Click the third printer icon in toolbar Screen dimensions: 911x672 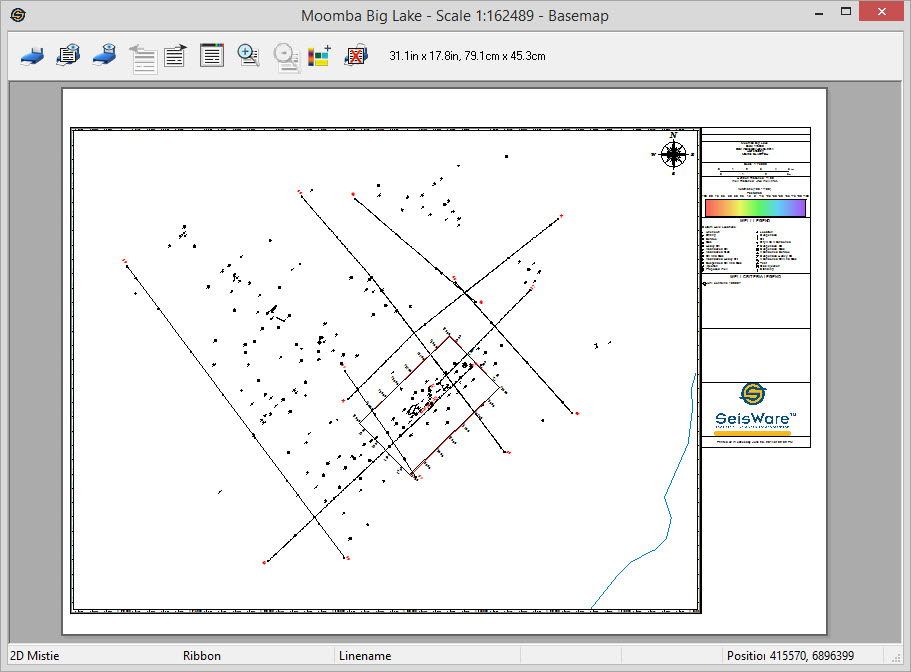point(105,56)
